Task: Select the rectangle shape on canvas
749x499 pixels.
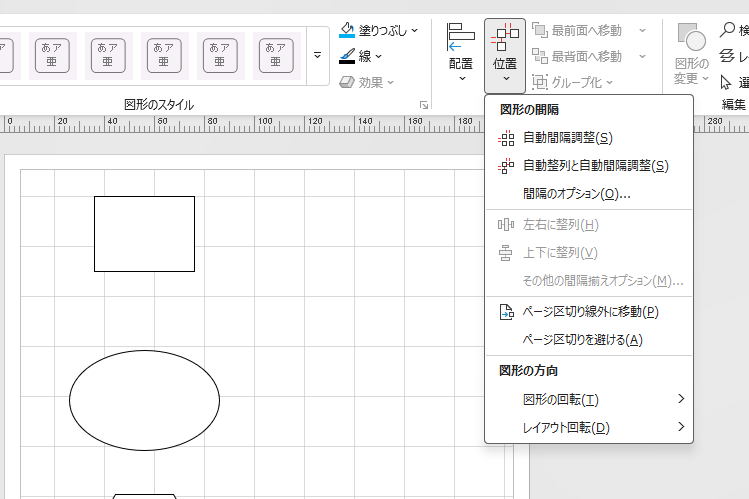Action: (x=144, y=234)
